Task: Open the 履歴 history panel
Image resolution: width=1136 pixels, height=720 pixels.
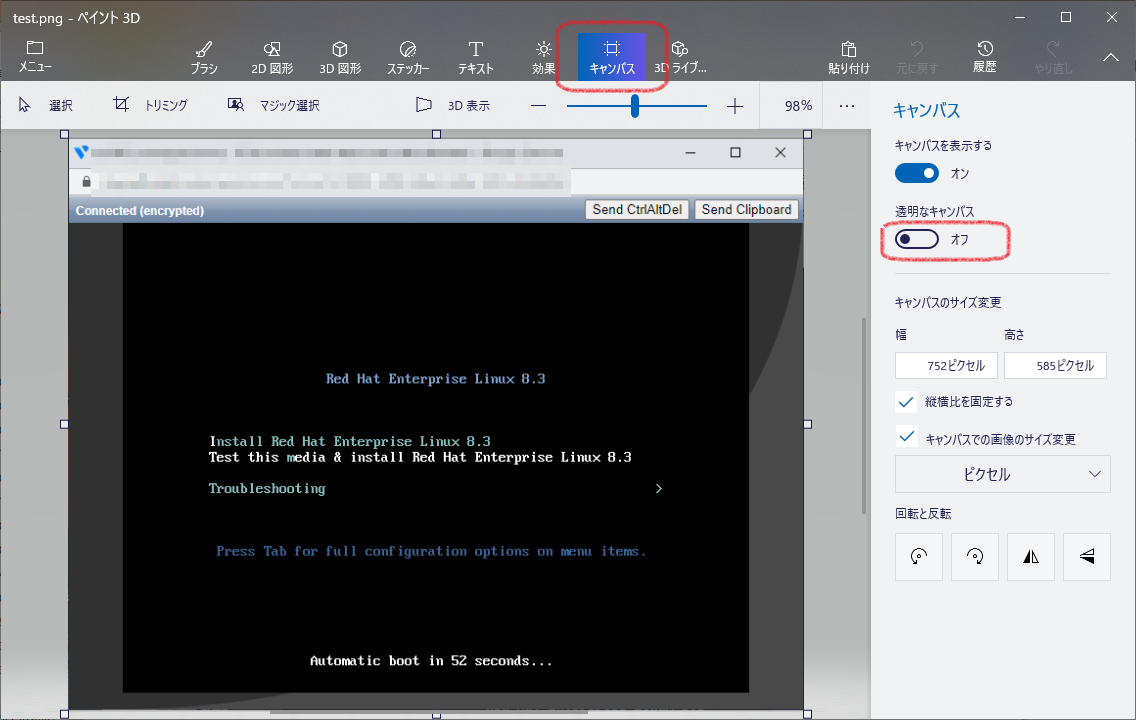Action: tap(985, 57)
